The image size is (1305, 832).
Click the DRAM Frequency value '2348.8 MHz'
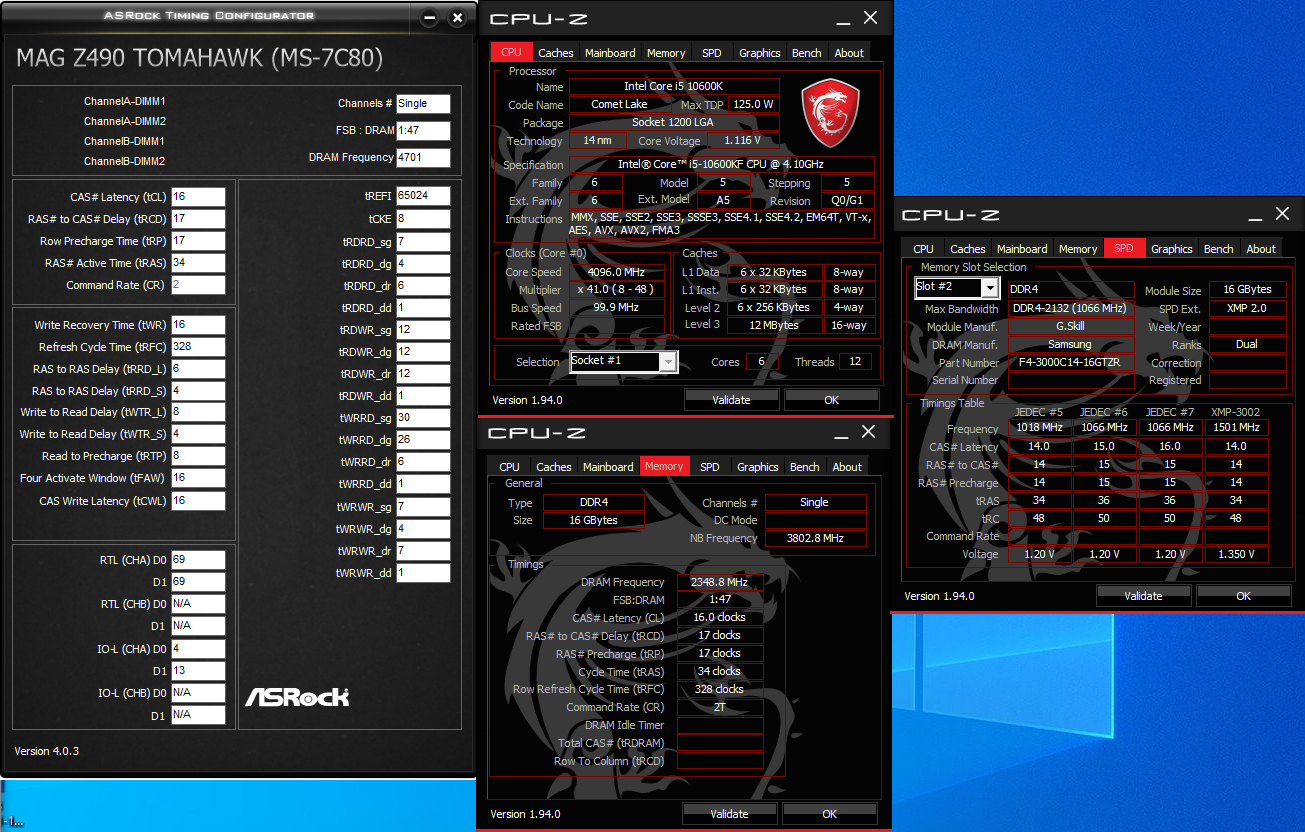point(720,582)
